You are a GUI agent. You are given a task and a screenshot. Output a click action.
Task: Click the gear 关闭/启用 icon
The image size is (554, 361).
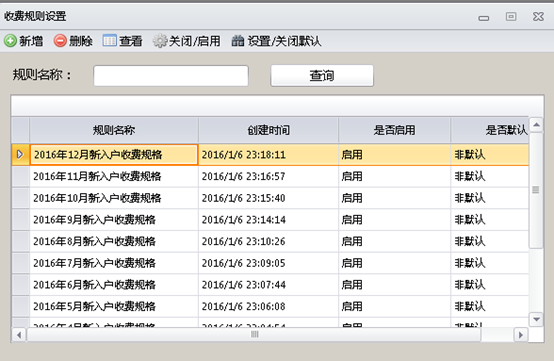pyautogui.click(x=160, y=41)
